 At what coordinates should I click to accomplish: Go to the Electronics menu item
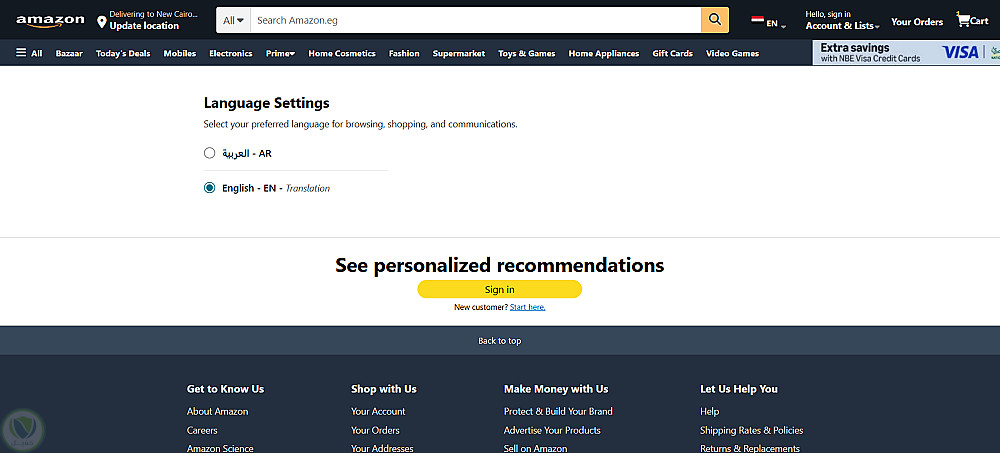[231, 54]
